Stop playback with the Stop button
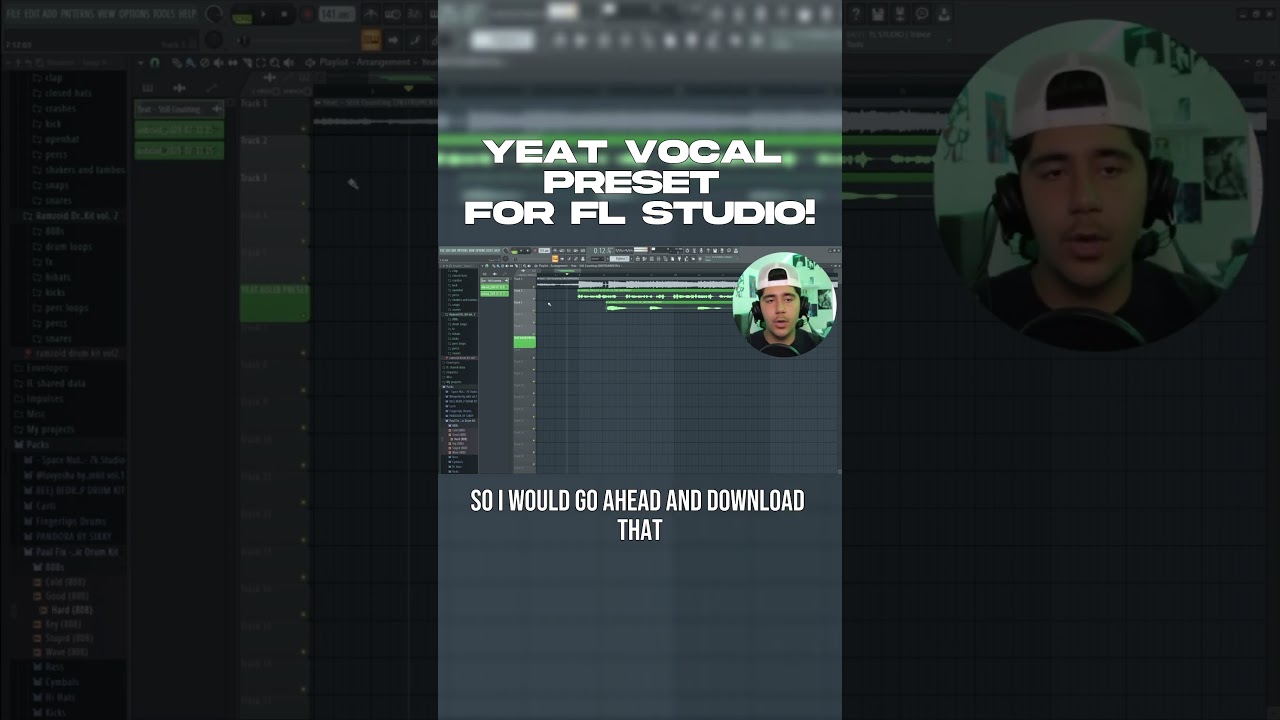Image resolution: width=1280 pixels, height=720 pixels. (x=284, y=14)
